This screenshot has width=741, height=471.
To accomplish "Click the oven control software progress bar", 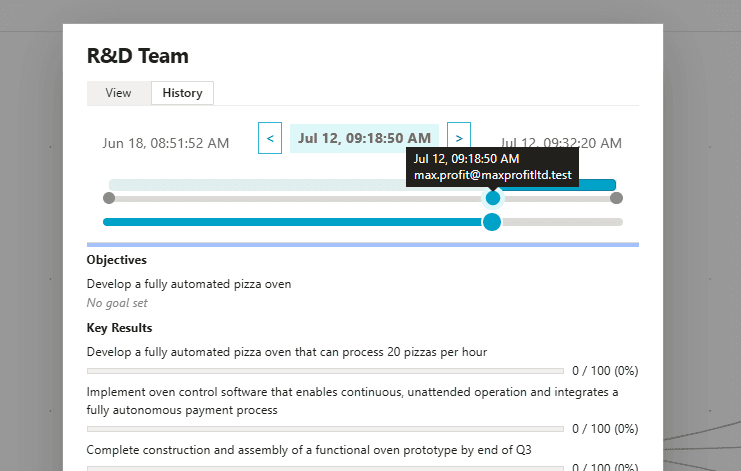I will point(327,429).
